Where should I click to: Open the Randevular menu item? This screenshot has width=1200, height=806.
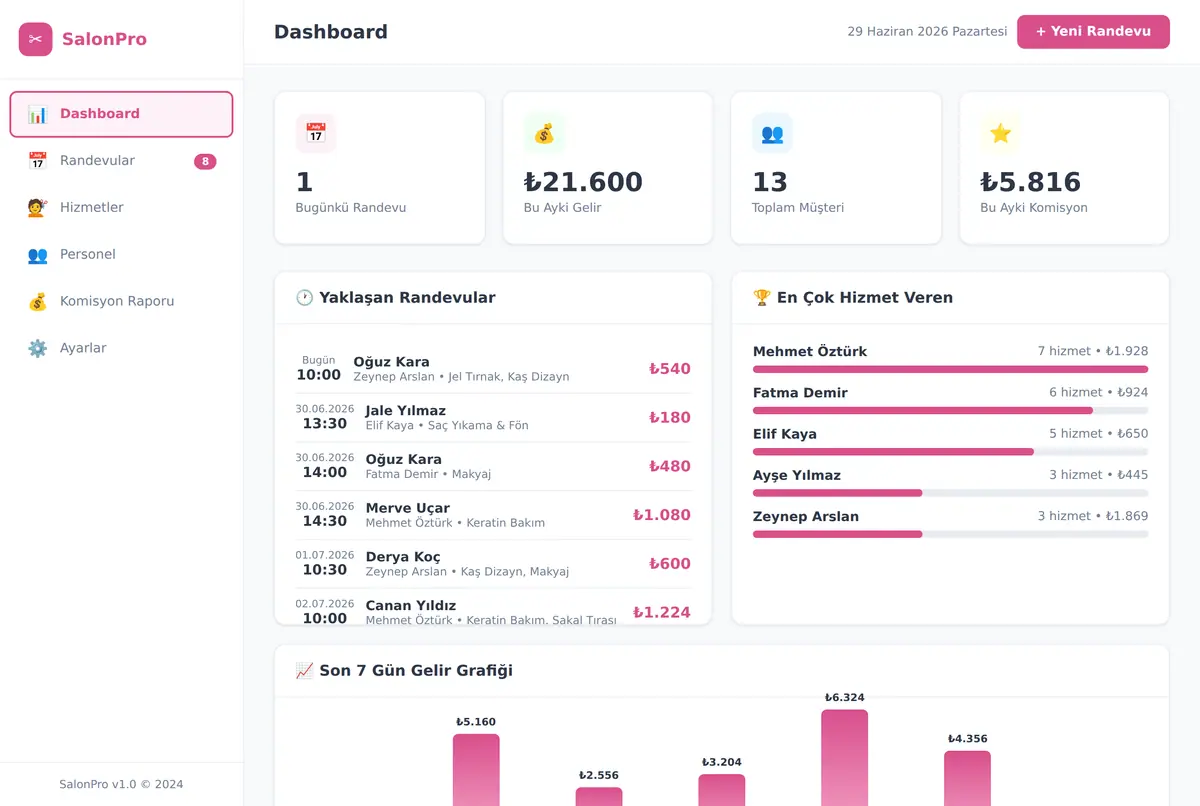pos(121,161)
